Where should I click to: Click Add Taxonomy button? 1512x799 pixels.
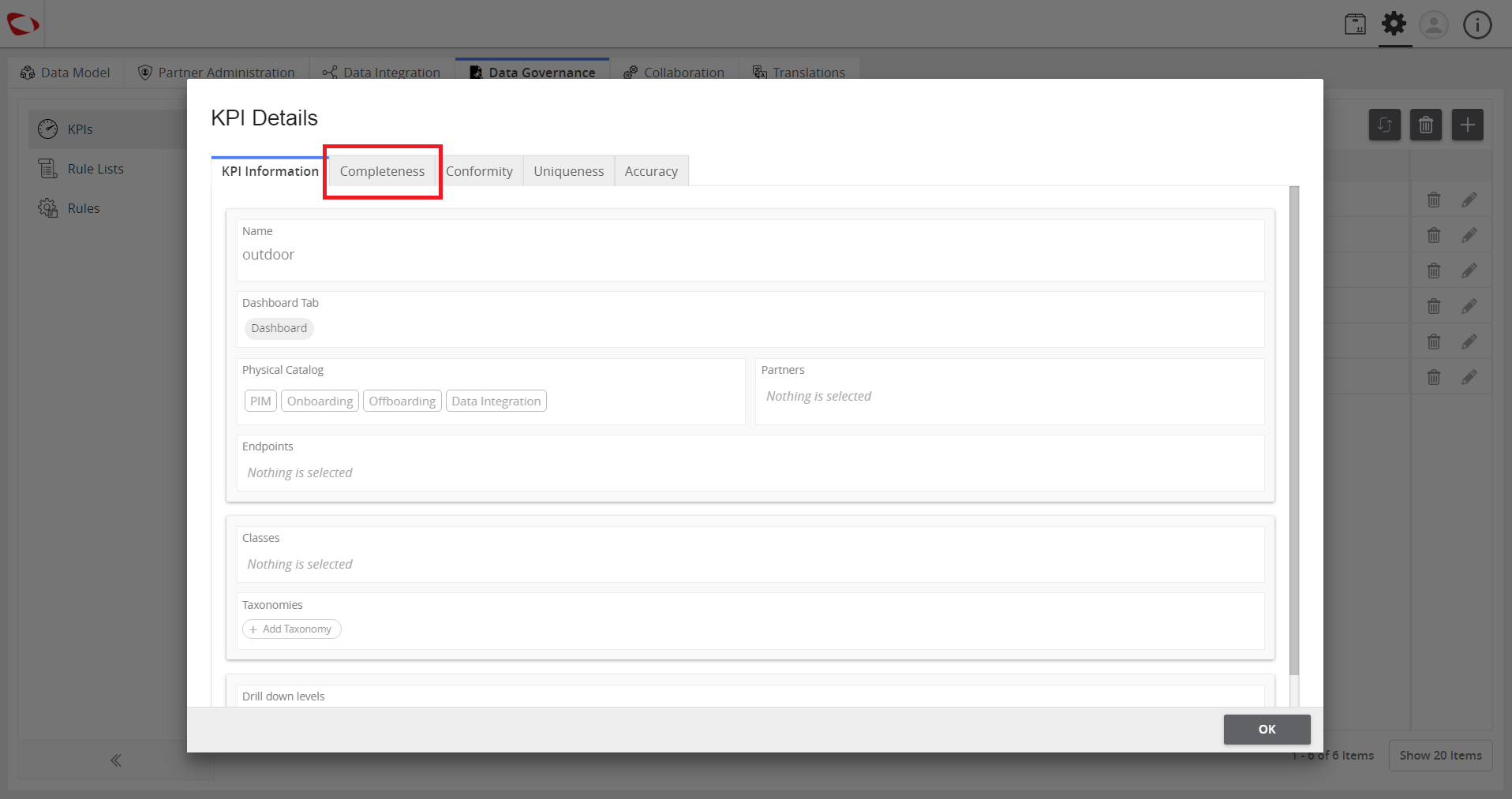pyautogui.click(x=291, y=629)
